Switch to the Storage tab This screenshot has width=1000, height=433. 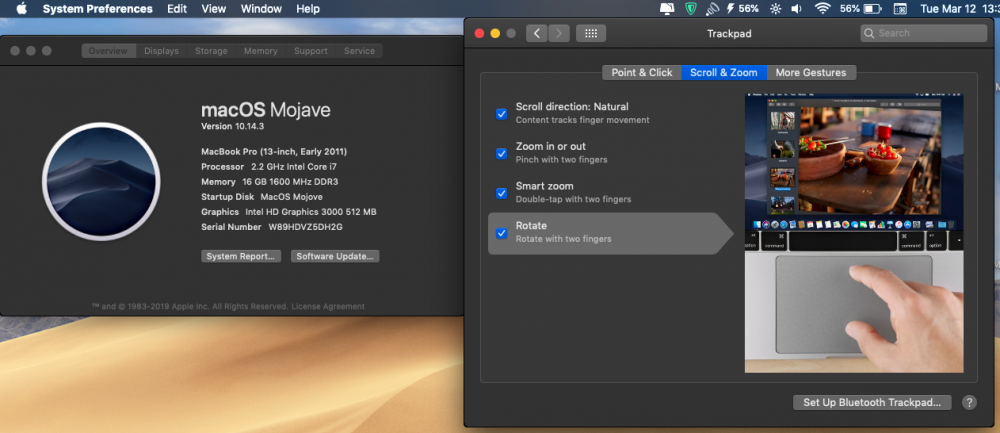(x=211, y=51)
